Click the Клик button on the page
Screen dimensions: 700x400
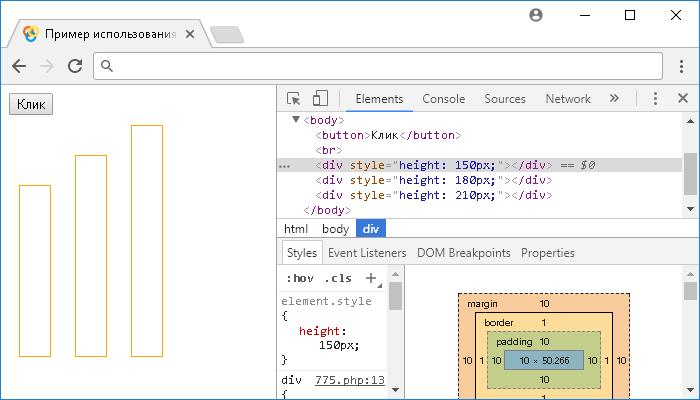tap(31, 104)
